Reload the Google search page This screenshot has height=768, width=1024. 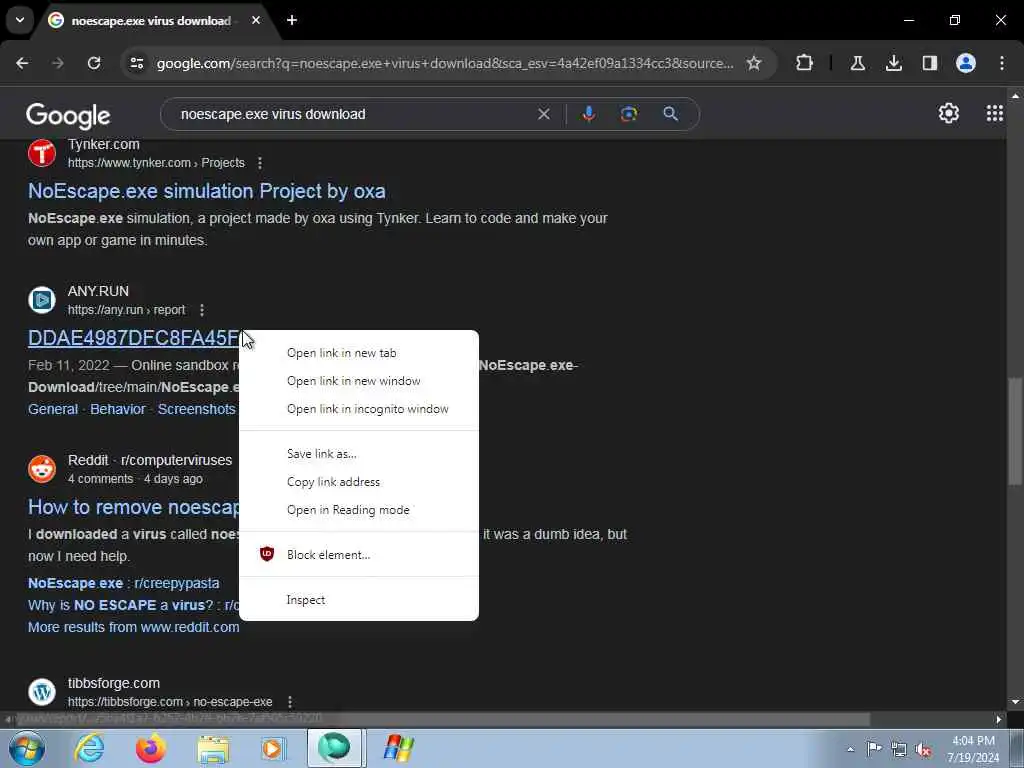point(94,63)
